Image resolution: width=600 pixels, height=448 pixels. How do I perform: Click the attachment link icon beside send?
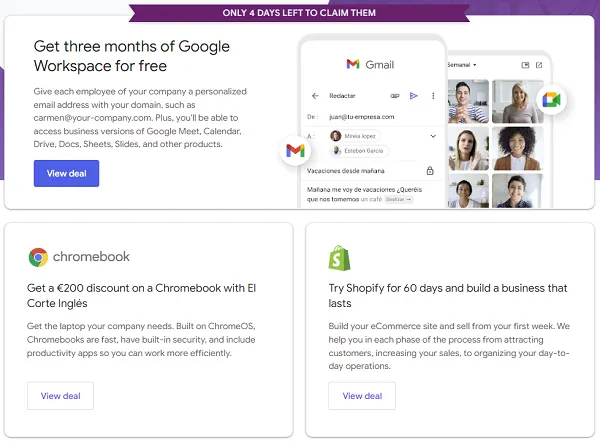pos(395,96)
